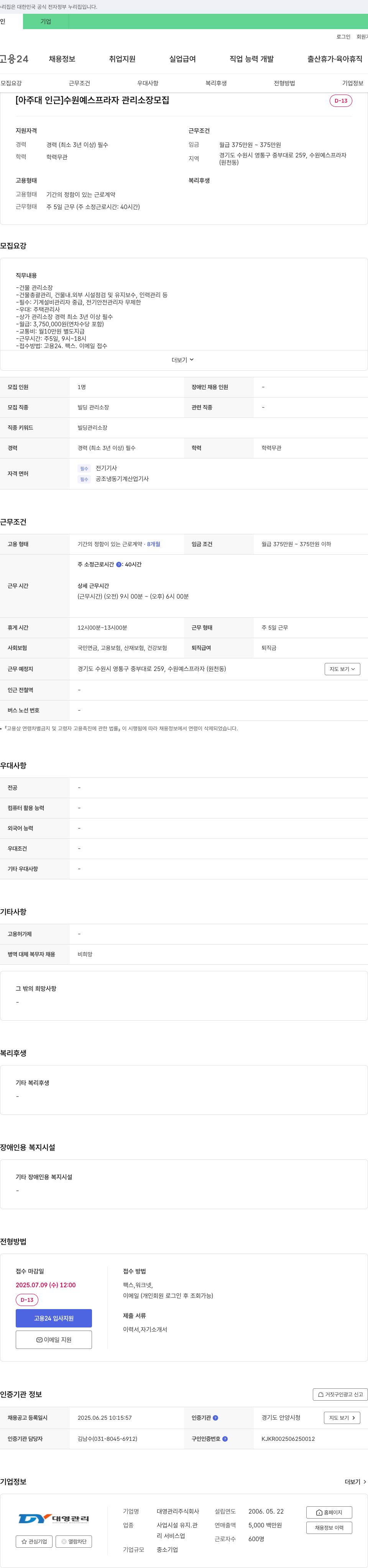Add company with 관심기업 button
The height and width of the screenshot is (1568, 368).
tap(34, 1541)
